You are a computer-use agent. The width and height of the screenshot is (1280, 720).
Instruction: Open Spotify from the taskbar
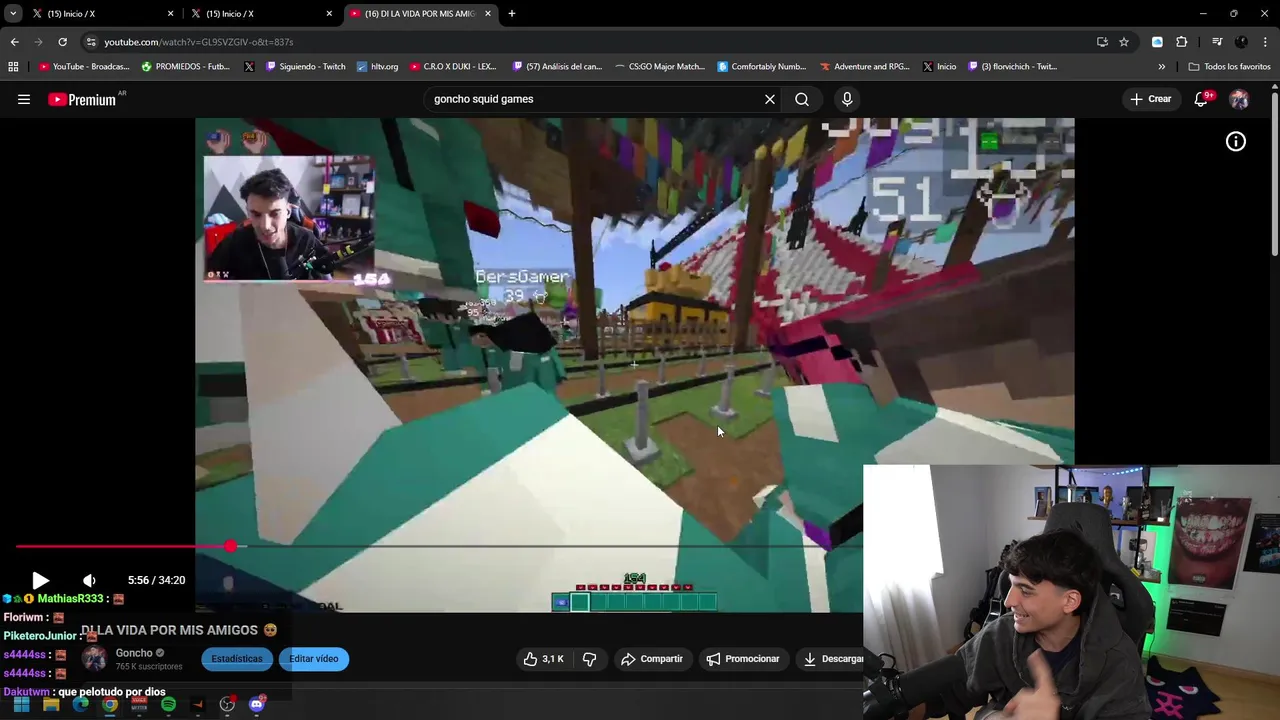tap(168, 705)
